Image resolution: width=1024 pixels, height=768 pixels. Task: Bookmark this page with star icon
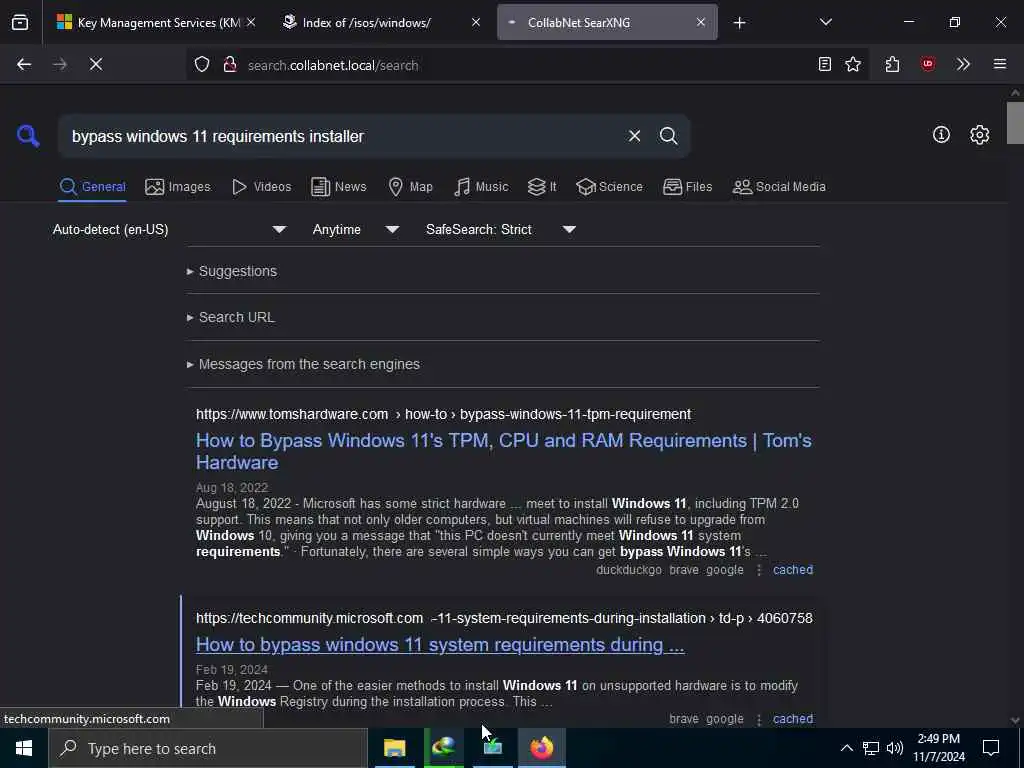click(x=853, y=64)
